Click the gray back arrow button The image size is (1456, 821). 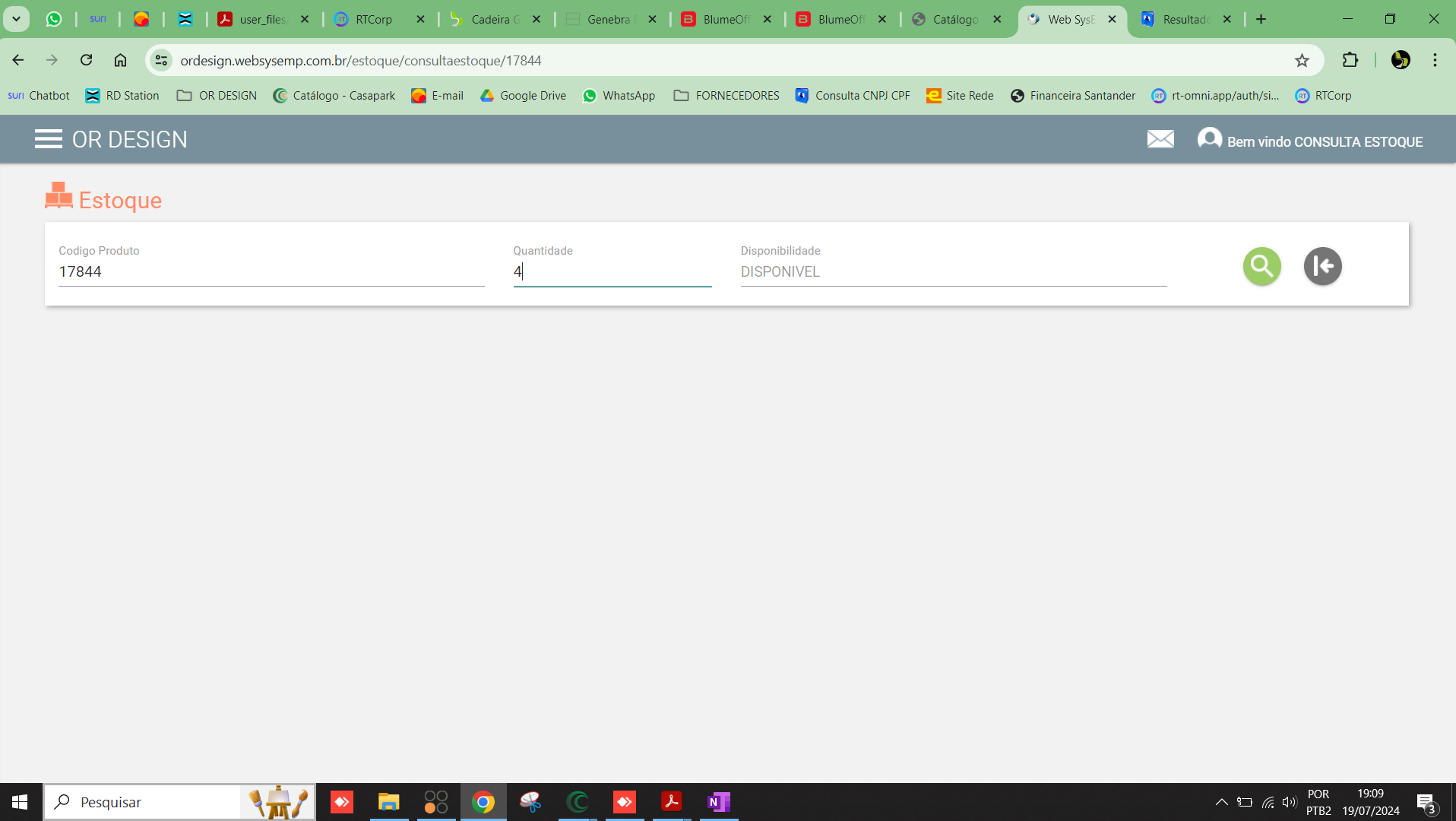coord(1322,266)
